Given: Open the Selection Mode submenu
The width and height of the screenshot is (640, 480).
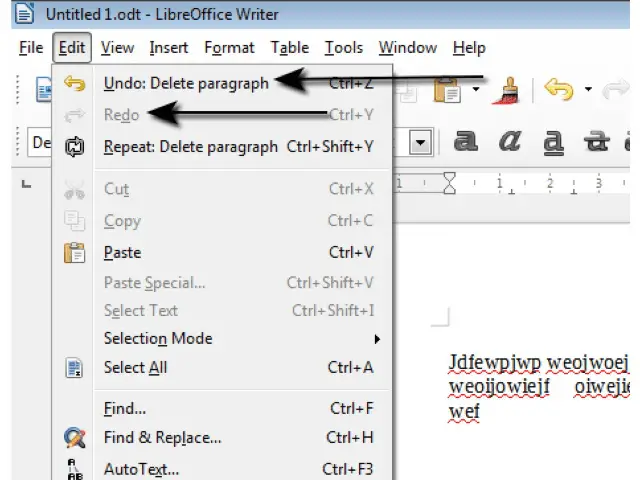Looking at the screenshot, I should pos(222,338).
